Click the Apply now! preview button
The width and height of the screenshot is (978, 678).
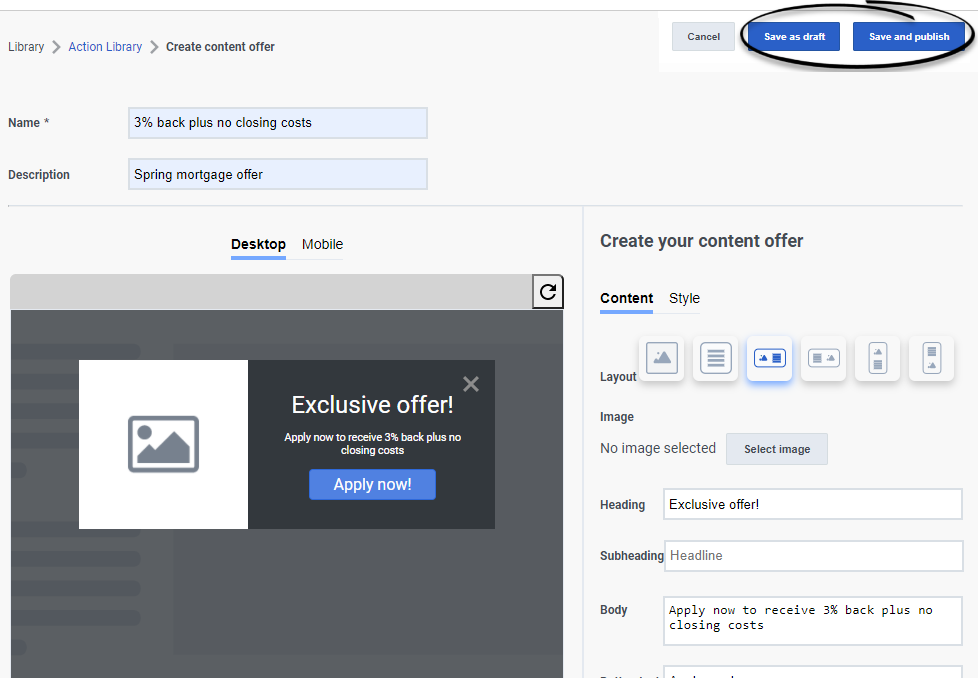(x=372, y=485)
